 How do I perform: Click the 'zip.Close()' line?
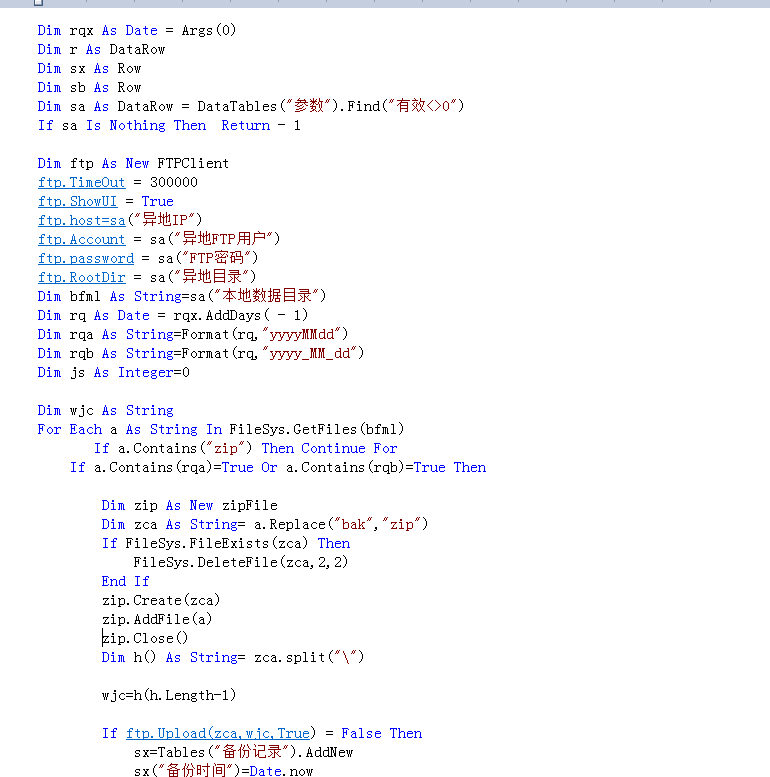[145, 638]
